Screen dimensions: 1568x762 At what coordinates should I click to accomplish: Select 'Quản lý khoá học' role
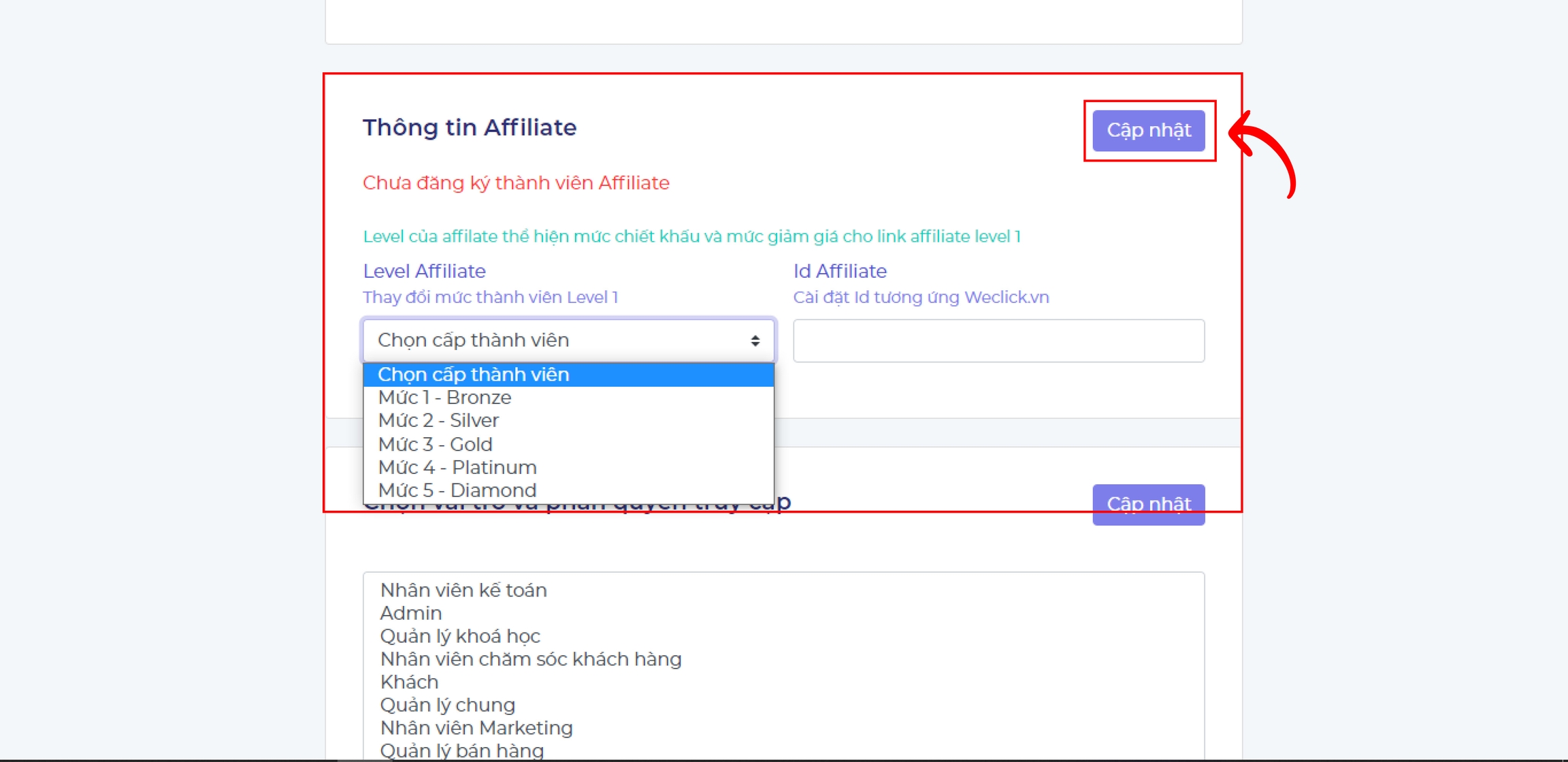pos(460,636)
